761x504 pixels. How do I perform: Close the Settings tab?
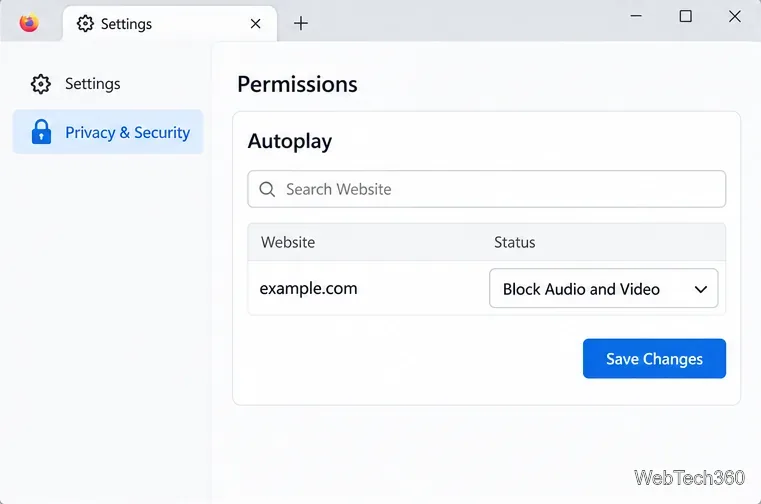[x=255, y=24]
